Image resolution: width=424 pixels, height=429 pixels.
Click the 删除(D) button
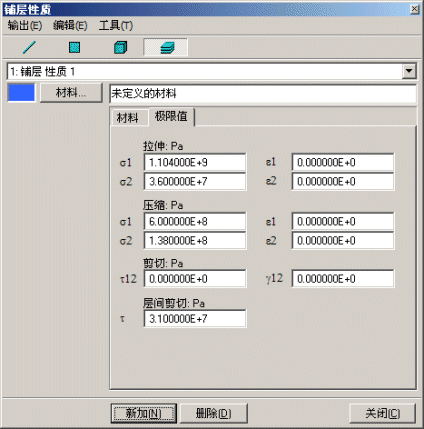coord(214,413)
